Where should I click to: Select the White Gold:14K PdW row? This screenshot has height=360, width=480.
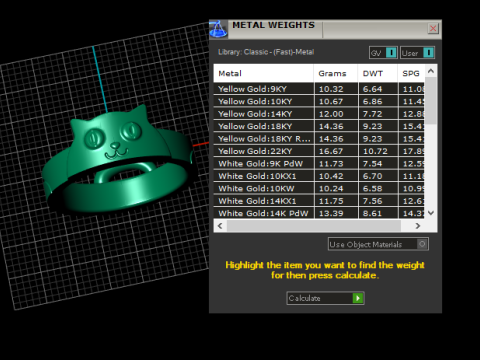coord(319,213)
